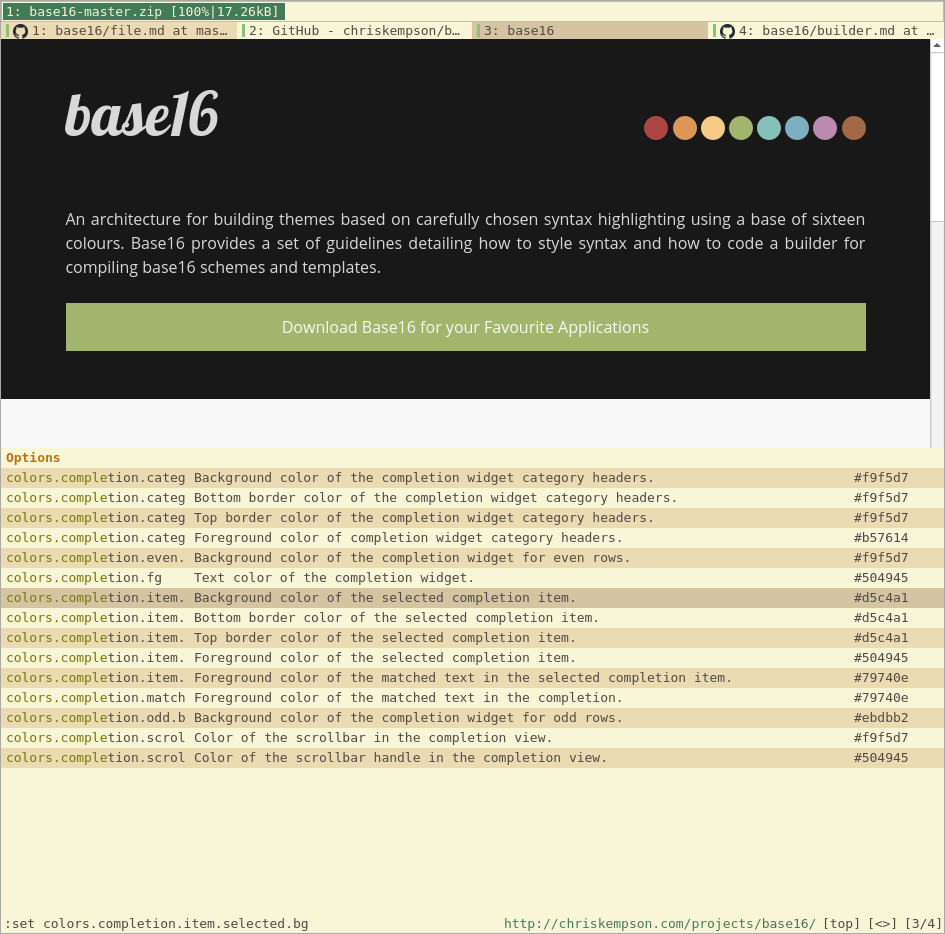945x934 pixels.
Task: Click the orange colour dot
Action: [x=685, y=128]
